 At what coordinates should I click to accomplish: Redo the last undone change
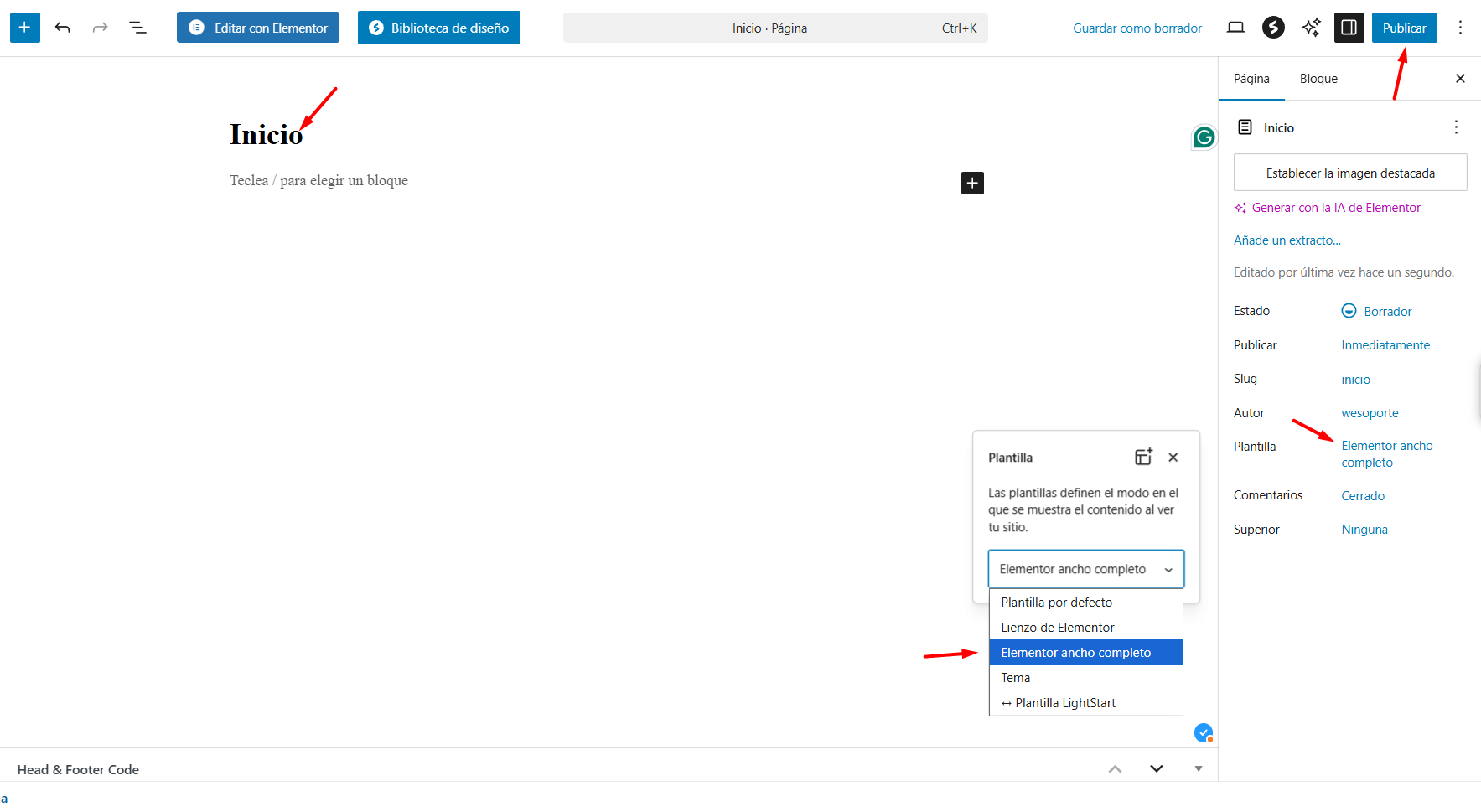pyautogui.click(x=101, y=28)
